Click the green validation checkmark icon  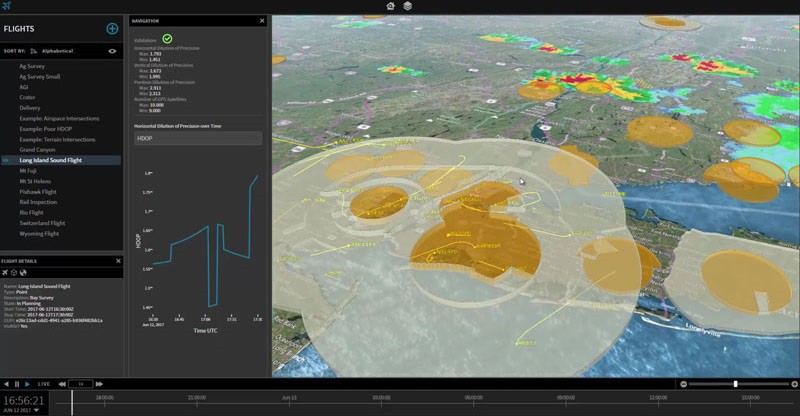coord(167,38)
